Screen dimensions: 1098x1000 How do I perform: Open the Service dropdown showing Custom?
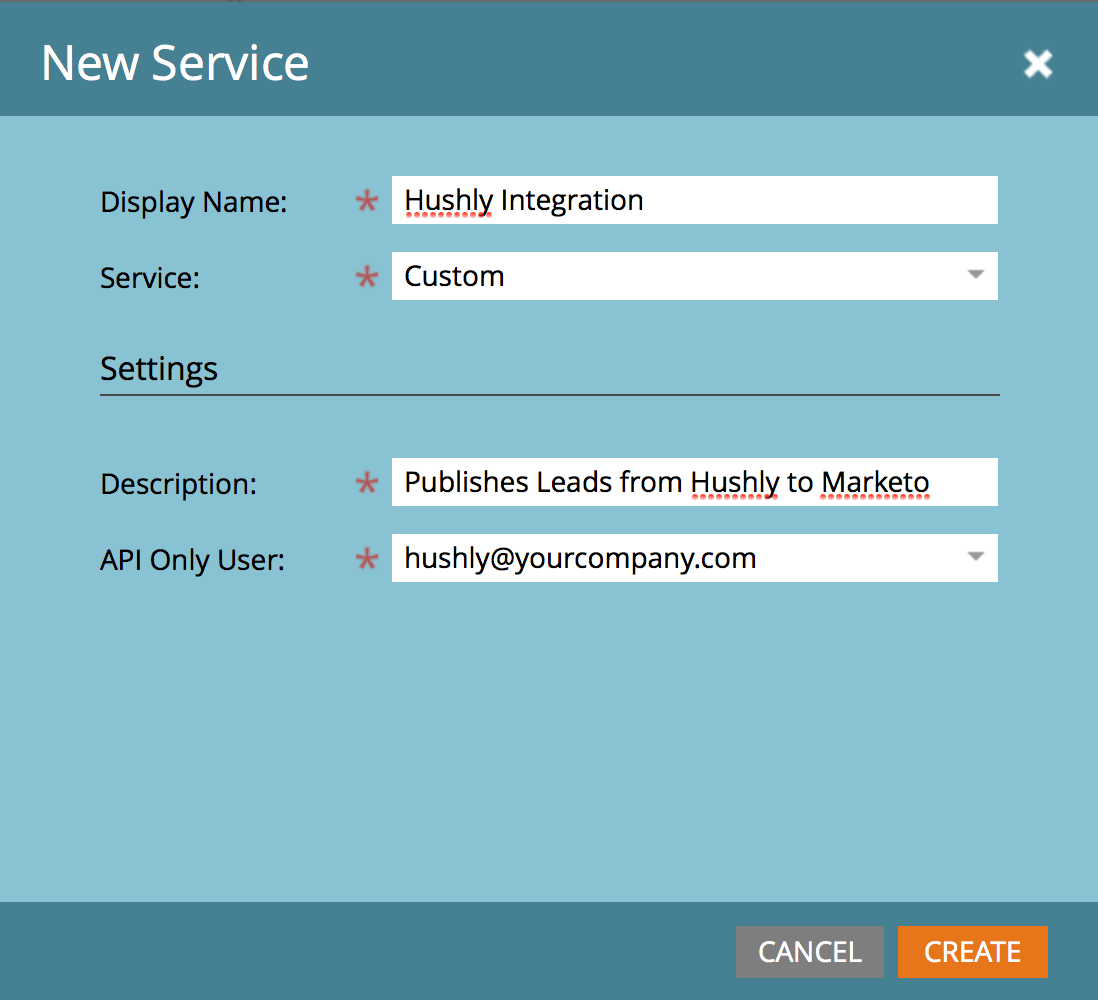[694, 276]
